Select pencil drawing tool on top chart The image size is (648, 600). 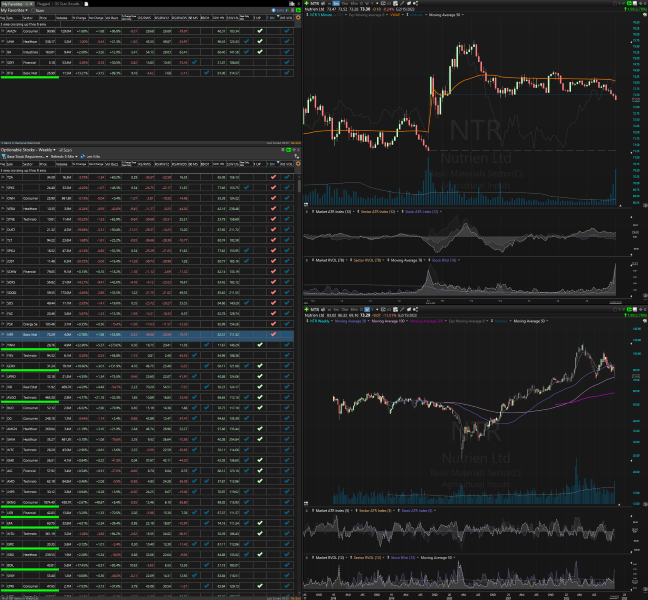point(402,3)
